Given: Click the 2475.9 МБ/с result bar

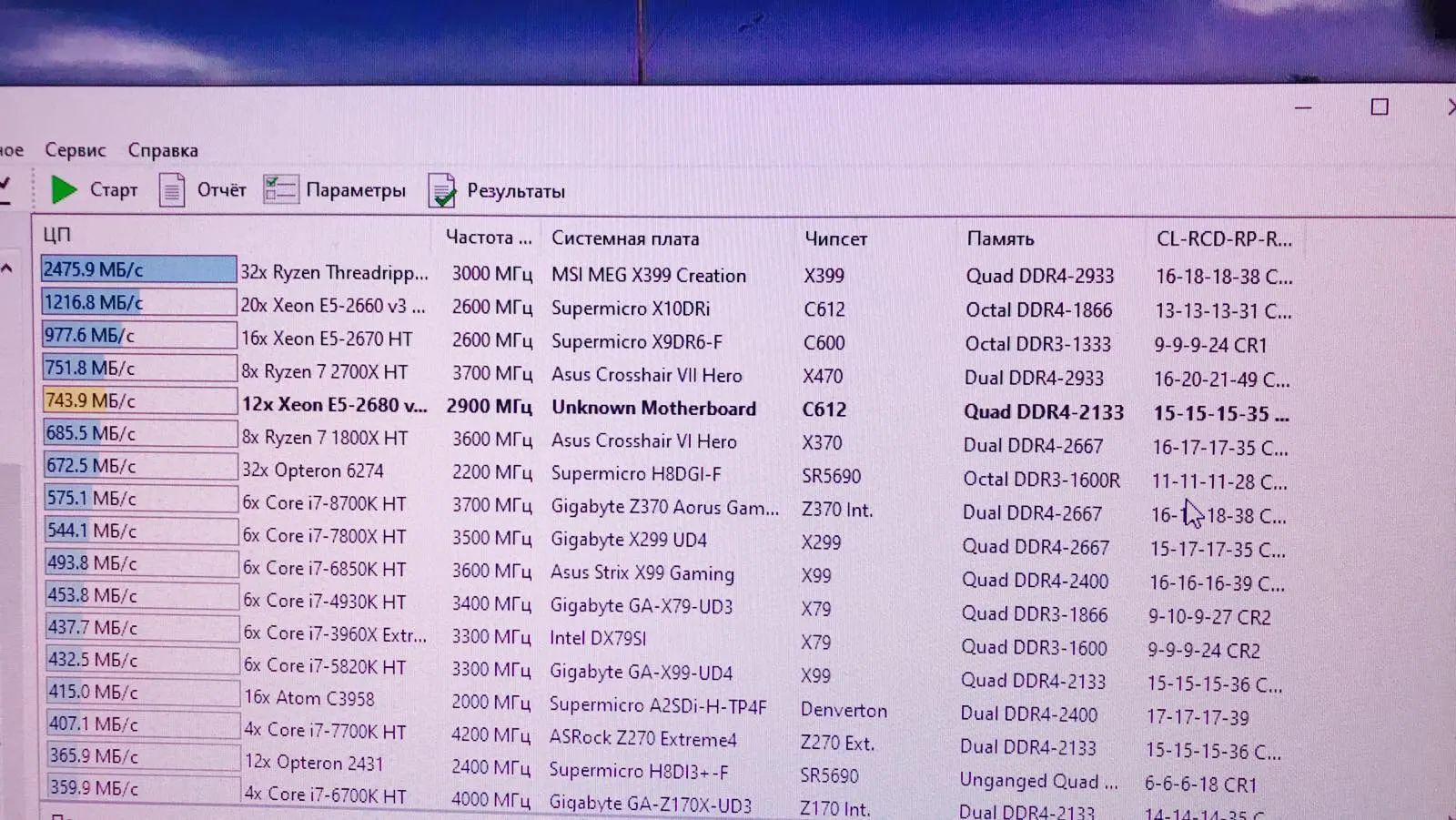Looking at the screenshot, I should (138, 269).
